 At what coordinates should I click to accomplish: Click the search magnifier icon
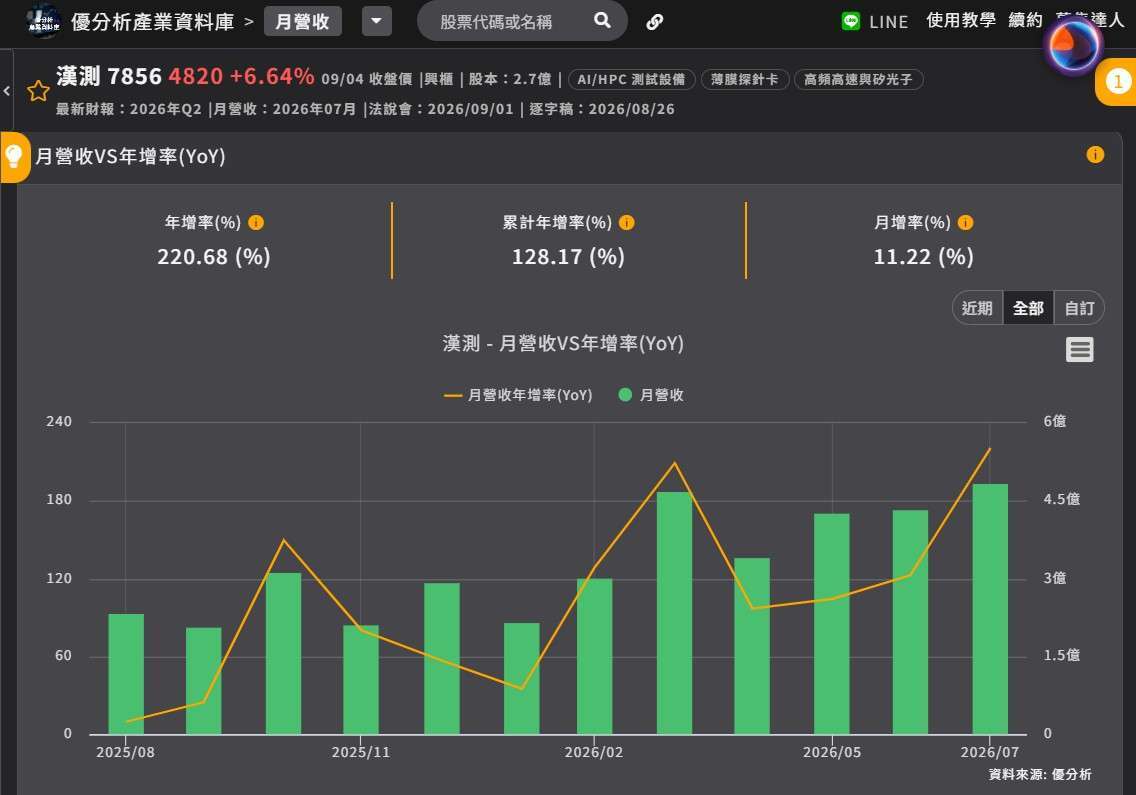(602, 21)
